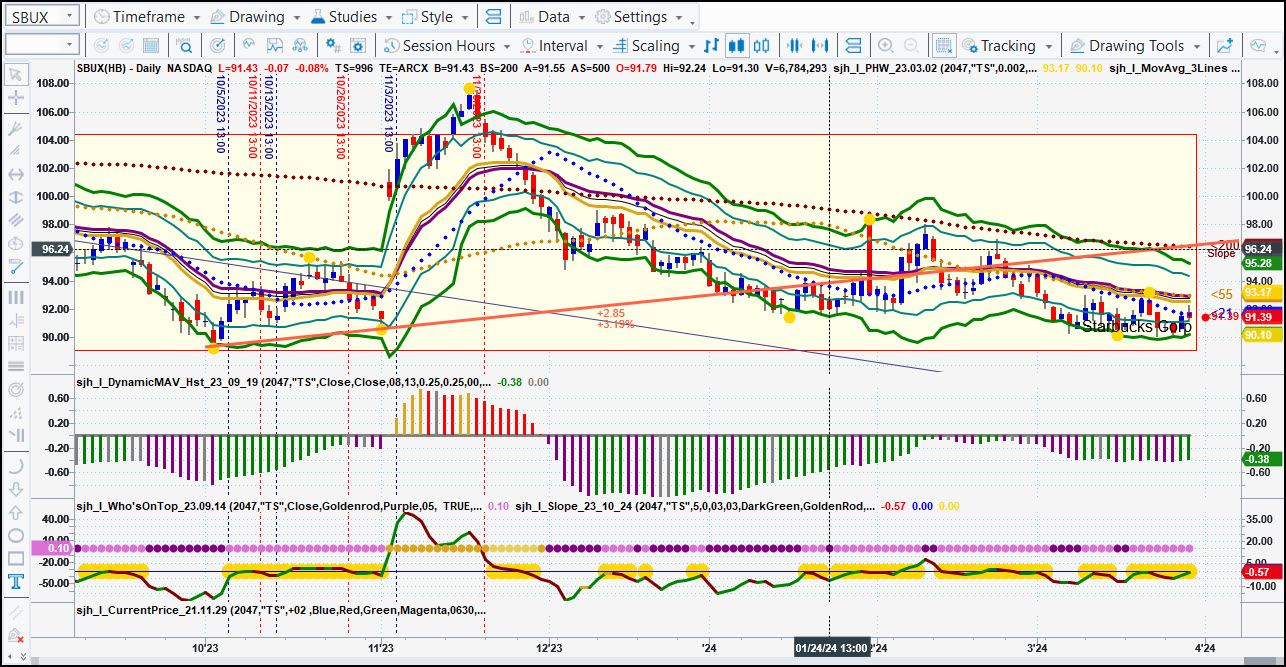Screen dimensions: 1286x667
Task: Open the Drawing menu
Action: click(x=254, y=17)
